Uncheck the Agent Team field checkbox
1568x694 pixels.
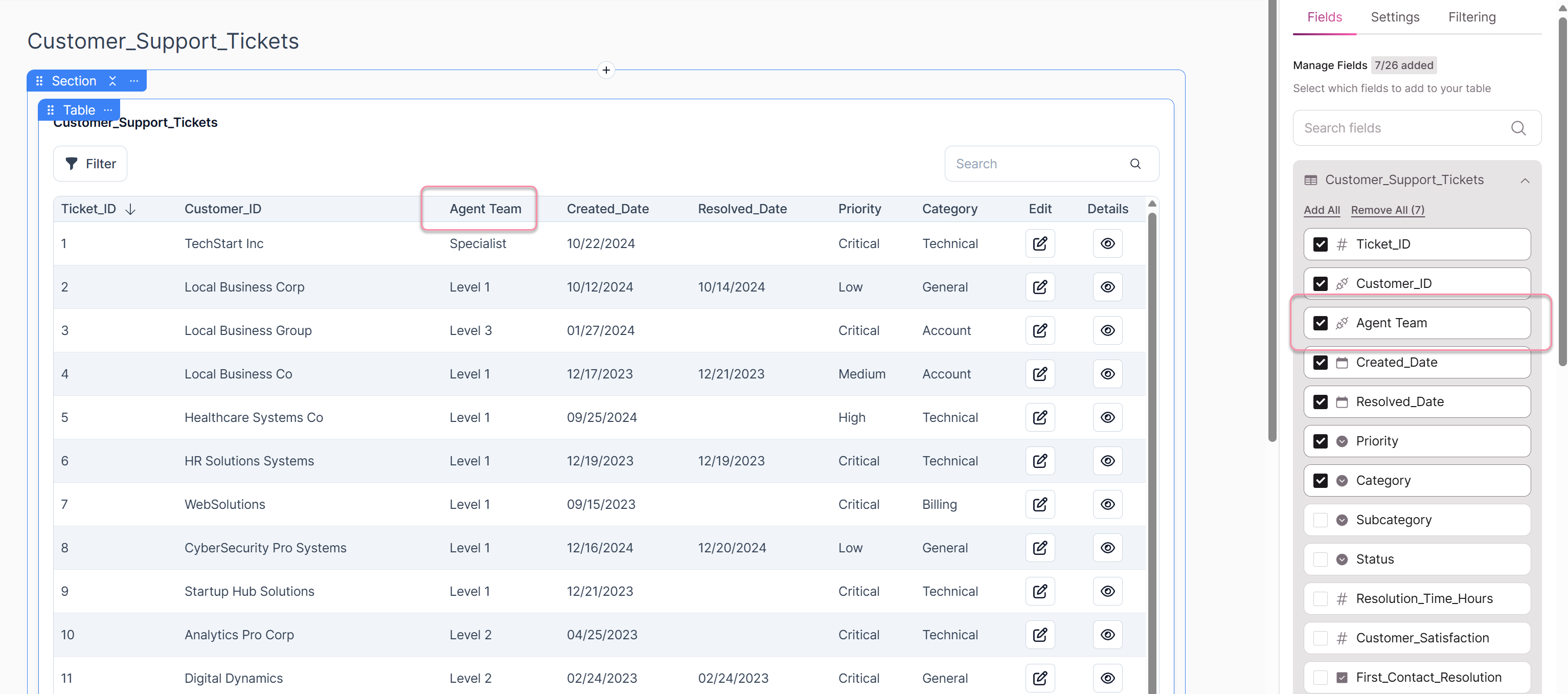pos(1320,323)
